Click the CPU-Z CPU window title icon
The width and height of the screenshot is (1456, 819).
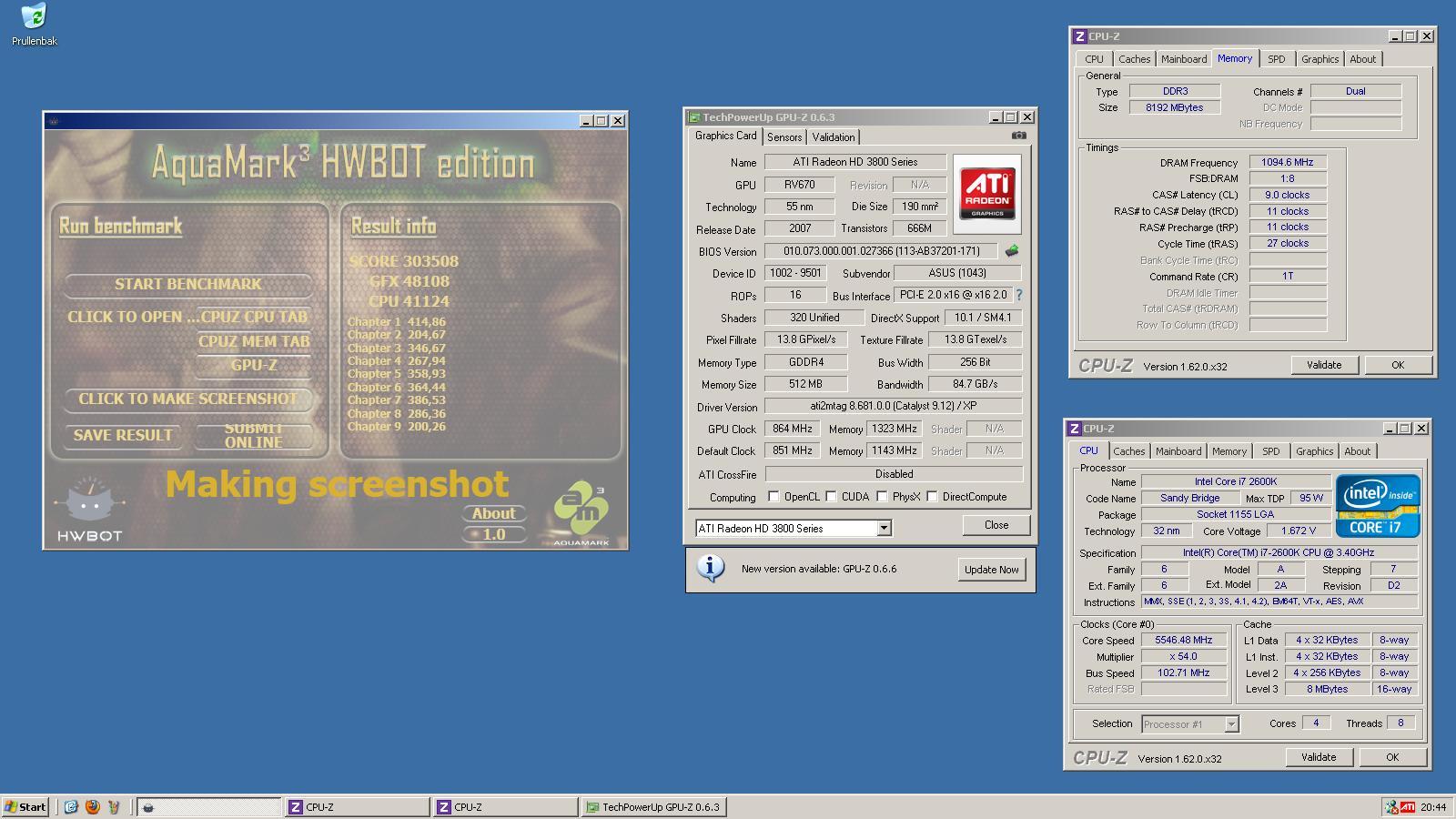pos(1075,429)
